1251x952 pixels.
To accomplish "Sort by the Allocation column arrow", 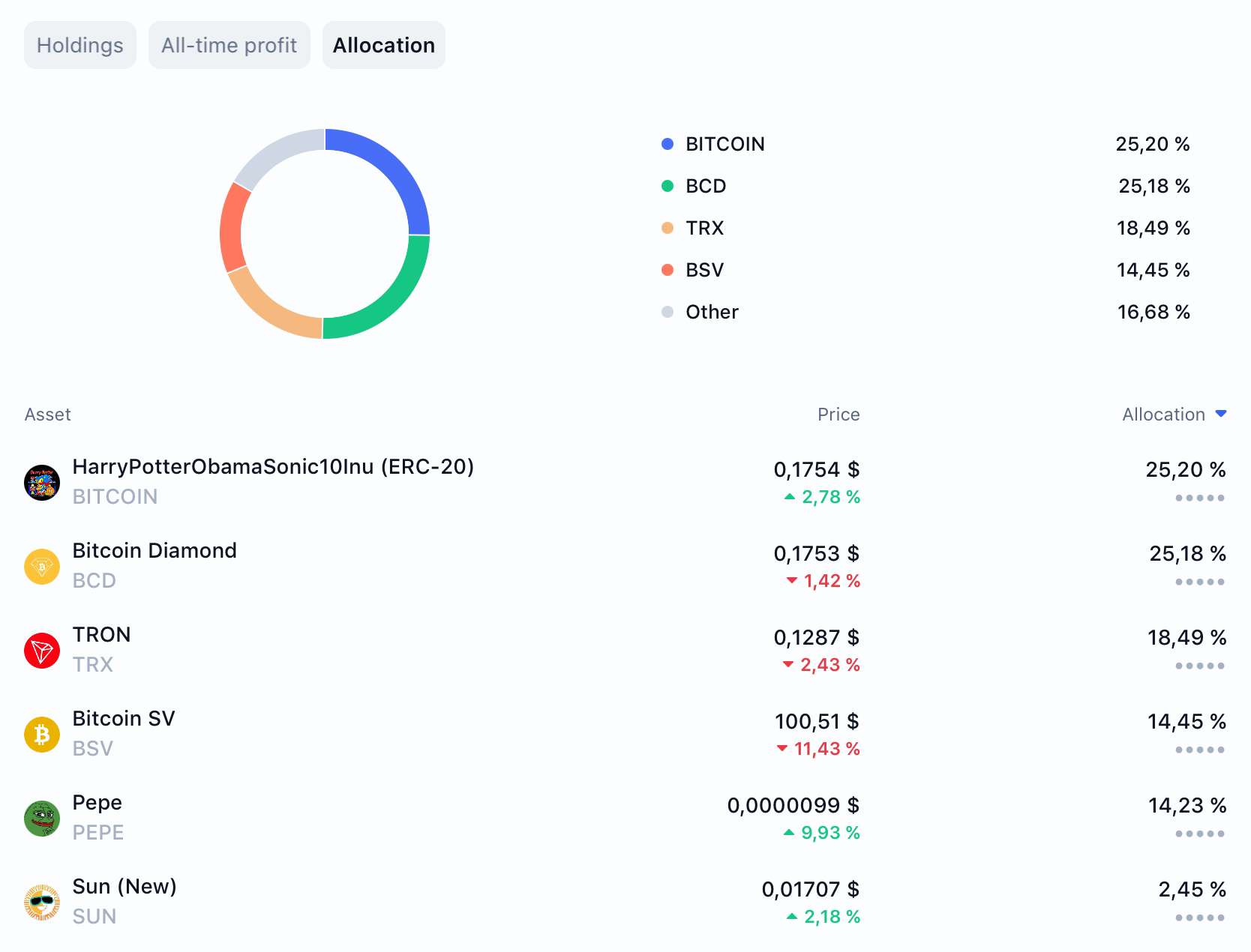I will pos(1220,414).
